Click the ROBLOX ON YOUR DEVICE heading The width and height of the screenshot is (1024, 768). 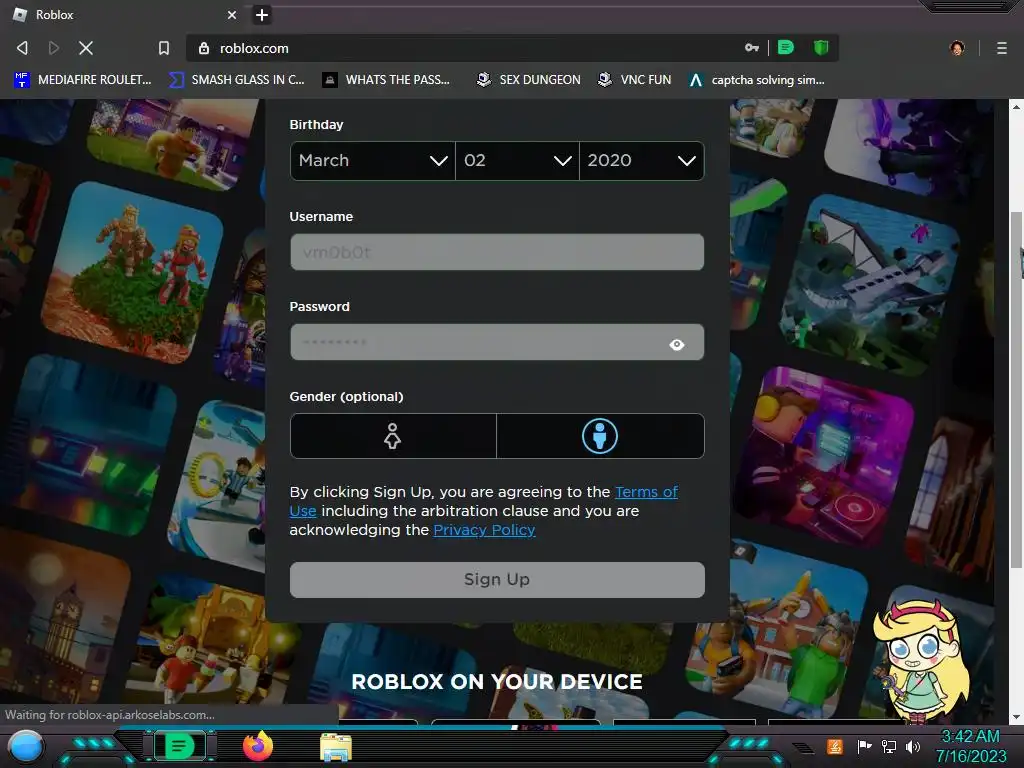click(x=497, y=682)
